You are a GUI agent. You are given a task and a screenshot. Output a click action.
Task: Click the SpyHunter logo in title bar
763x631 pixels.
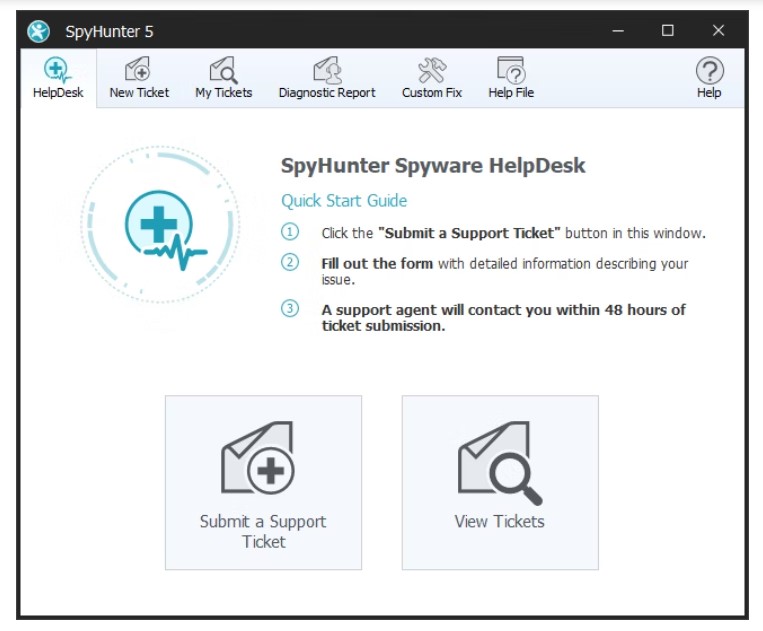pyautogui.click(x=38, y=32)
